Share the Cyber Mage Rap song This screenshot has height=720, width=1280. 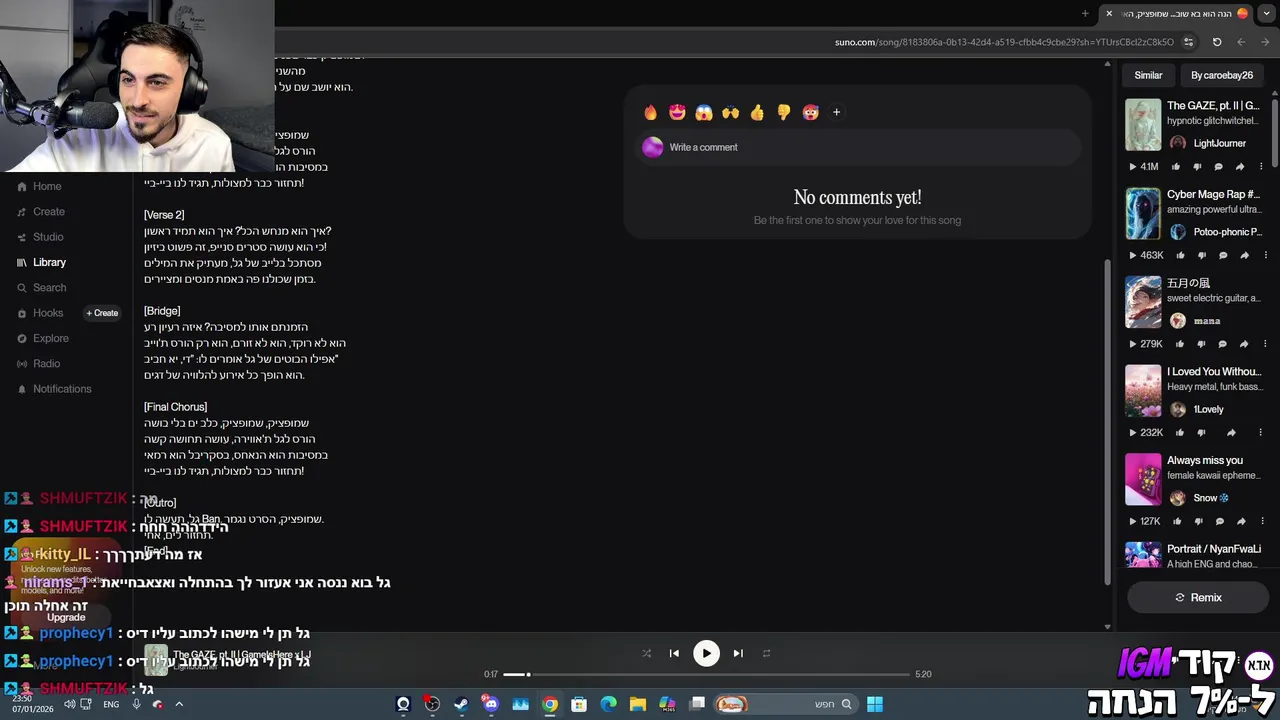click(1244, 255)
